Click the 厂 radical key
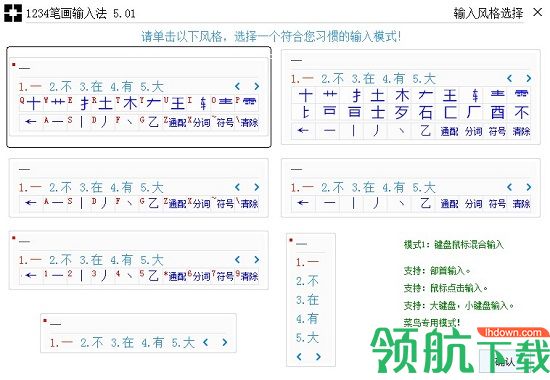The width and height of the screenshot is (550, 380). (473, 113)
